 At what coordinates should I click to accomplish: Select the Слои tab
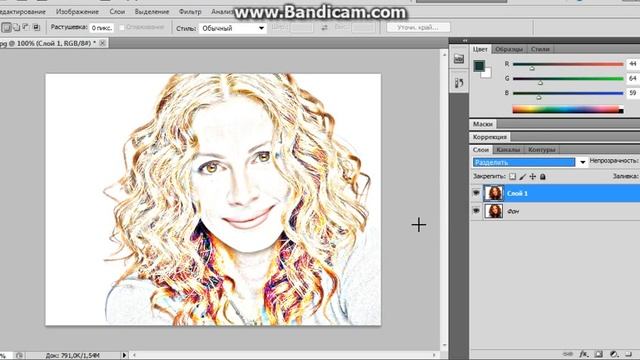tap(481, 150)
